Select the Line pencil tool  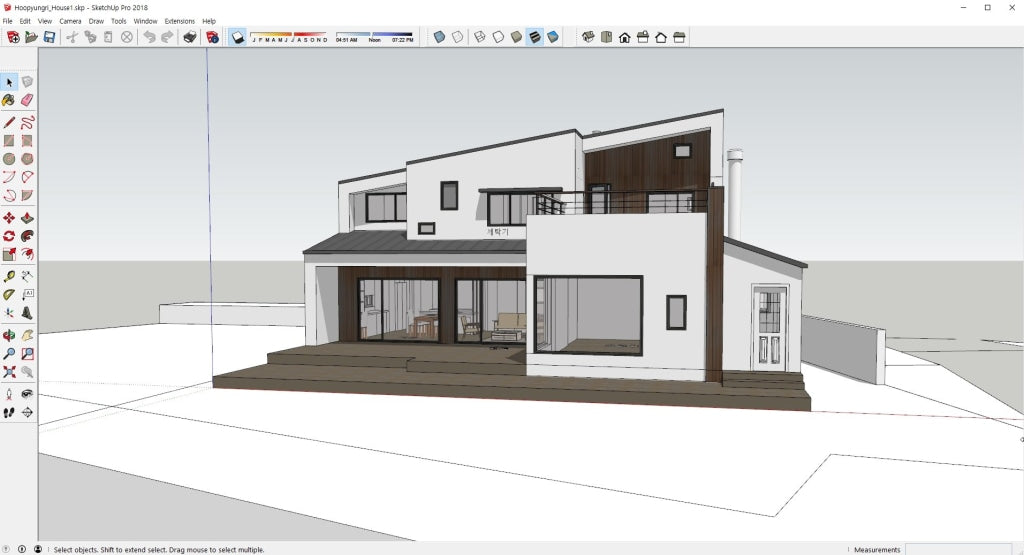[x=9, y=122]
